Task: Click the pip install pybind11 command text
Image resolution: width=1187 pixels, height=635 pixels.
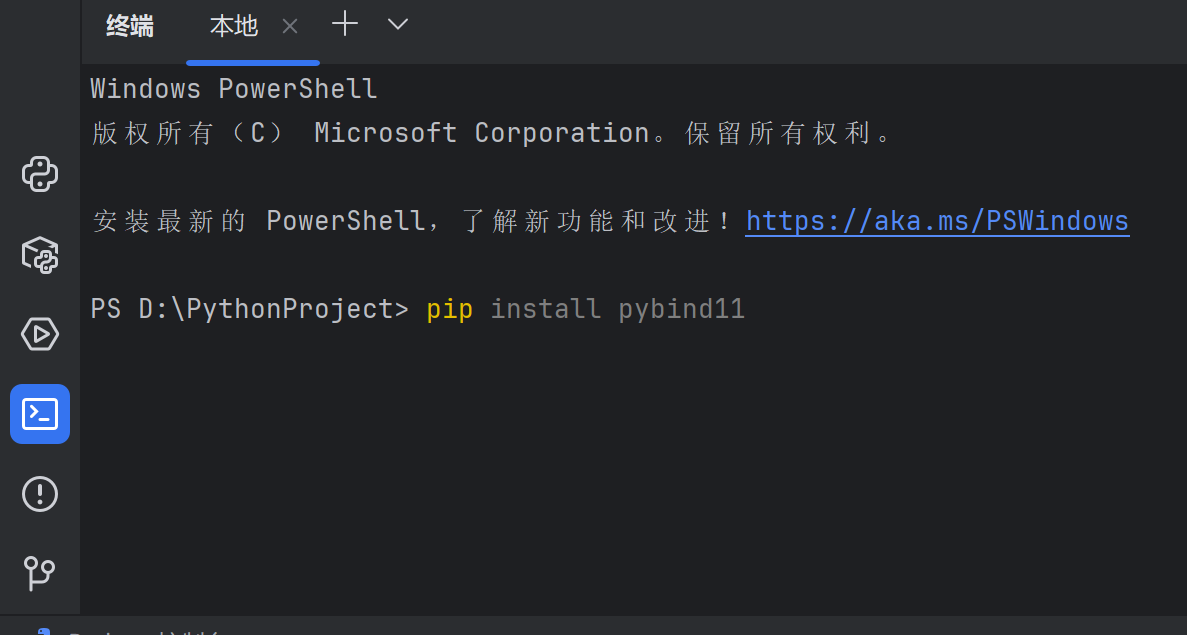Action: coord(585,308)
